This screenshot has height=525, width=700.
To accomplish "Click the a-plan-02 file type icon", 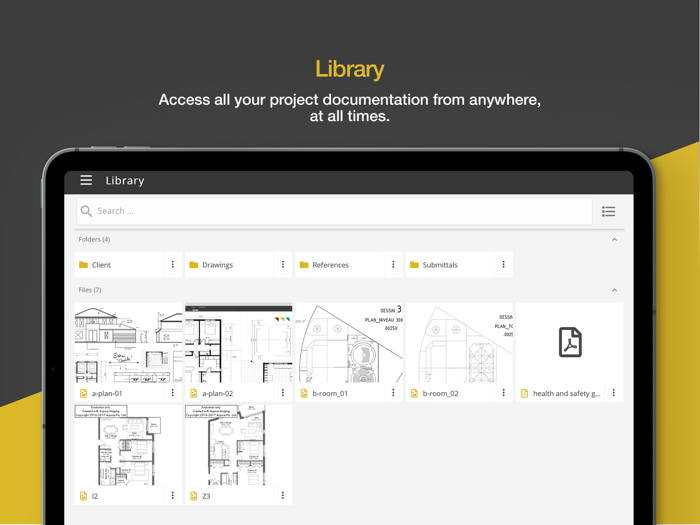I will click(x=193, y=393).
